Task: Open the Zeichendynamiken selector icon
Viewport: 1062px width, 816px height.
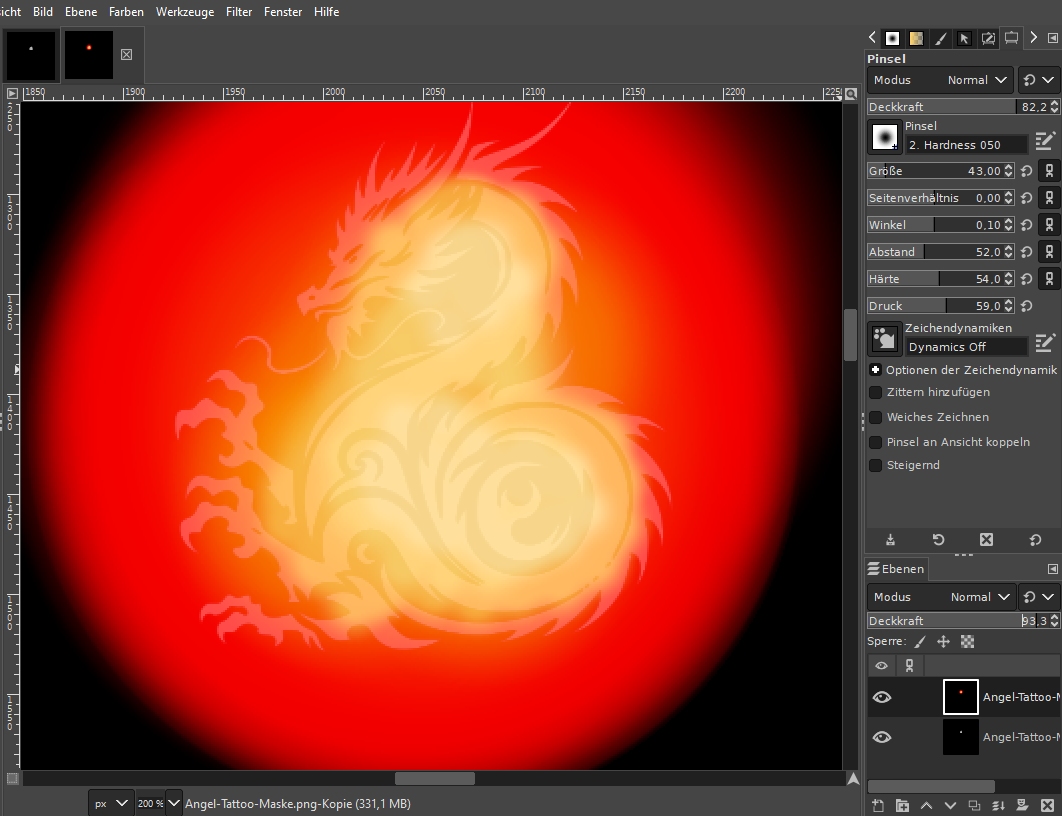Action: pos(885,338)
